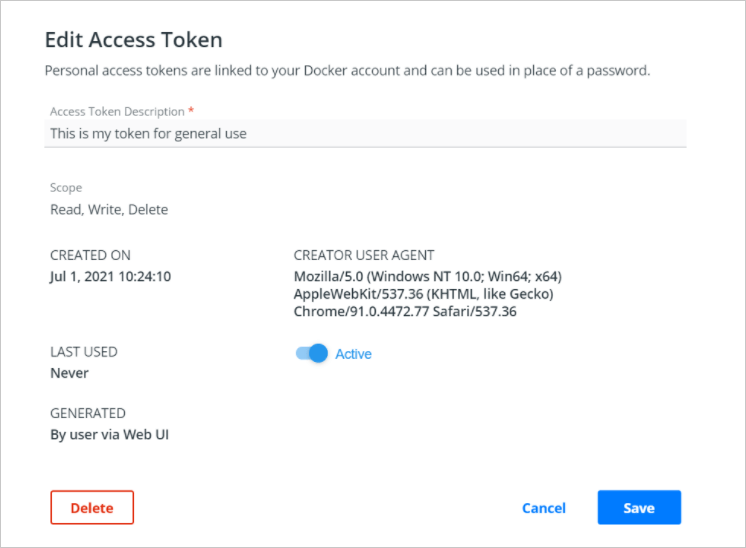Select the "Read, Write, Delete" scope value
746x548 pixels.
point(109,210)
